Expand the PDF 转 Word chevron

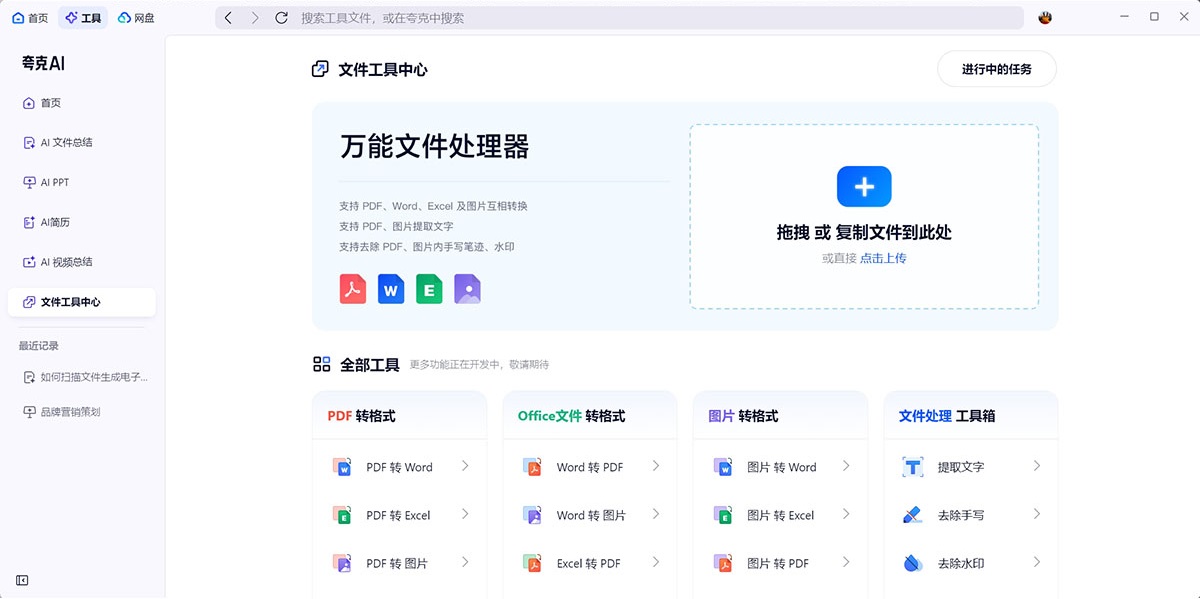tap(465, 466)
